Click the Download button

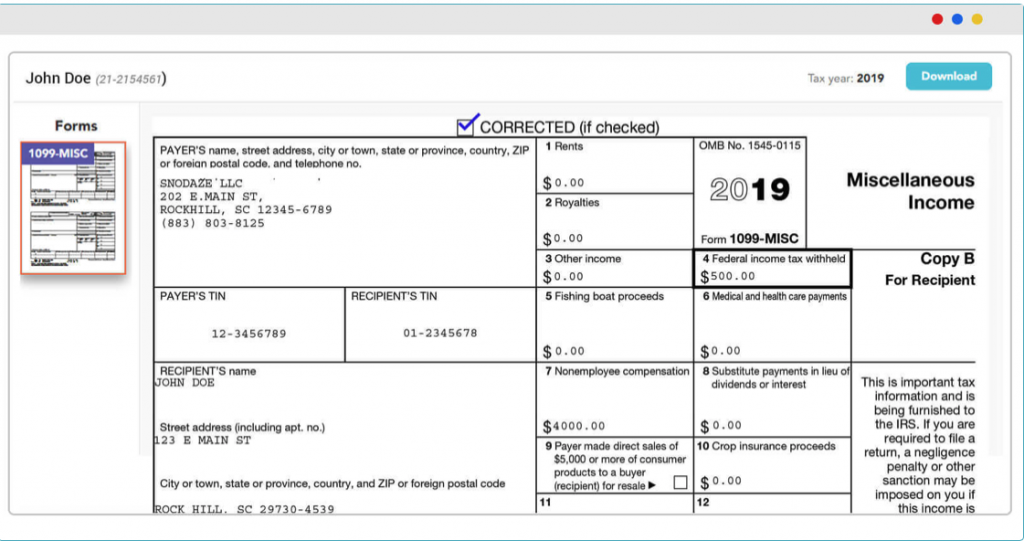tap(948, 76)
